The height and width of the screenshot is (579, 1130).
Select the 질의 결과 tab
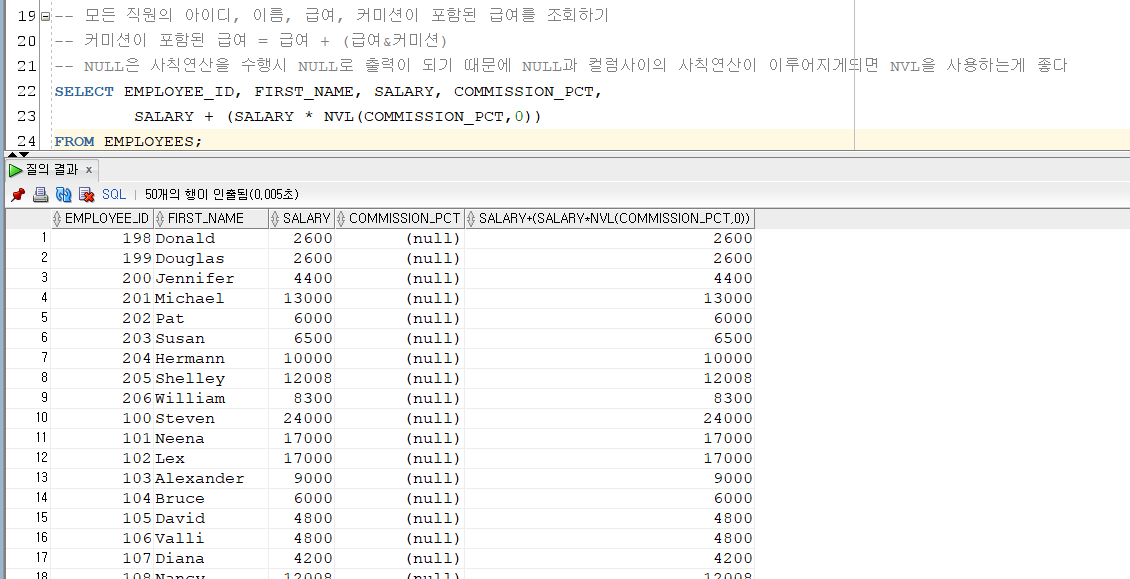point(51,170)
